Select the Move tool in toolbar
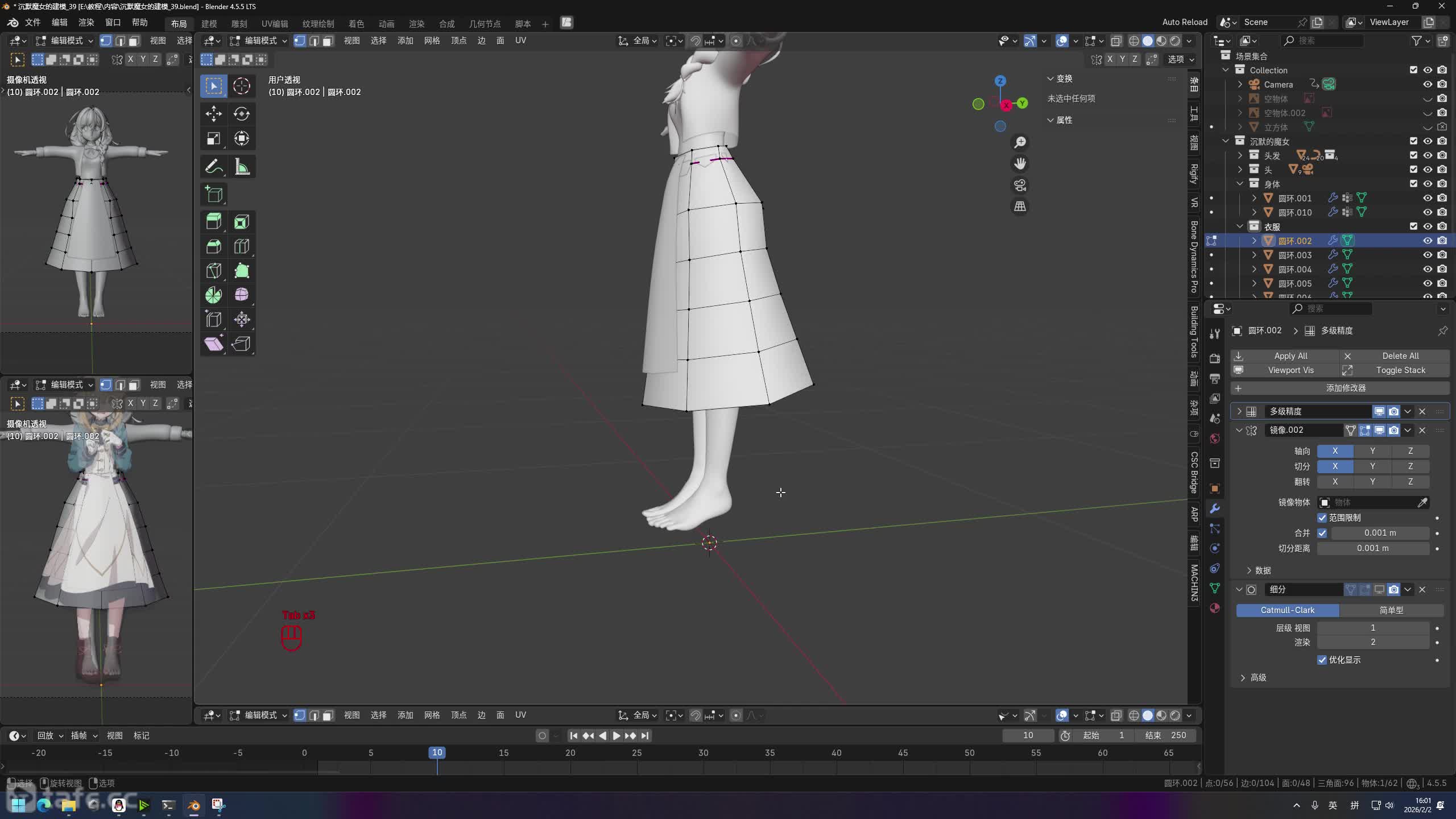This screenshot has height=819, width=1456. tap(213, 114)
